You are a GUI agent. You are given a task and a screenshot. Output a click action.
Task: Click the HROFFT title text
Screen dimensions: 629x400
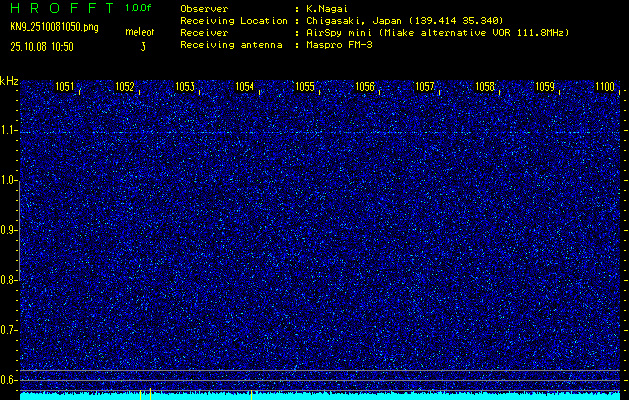[x=59, y=7]
